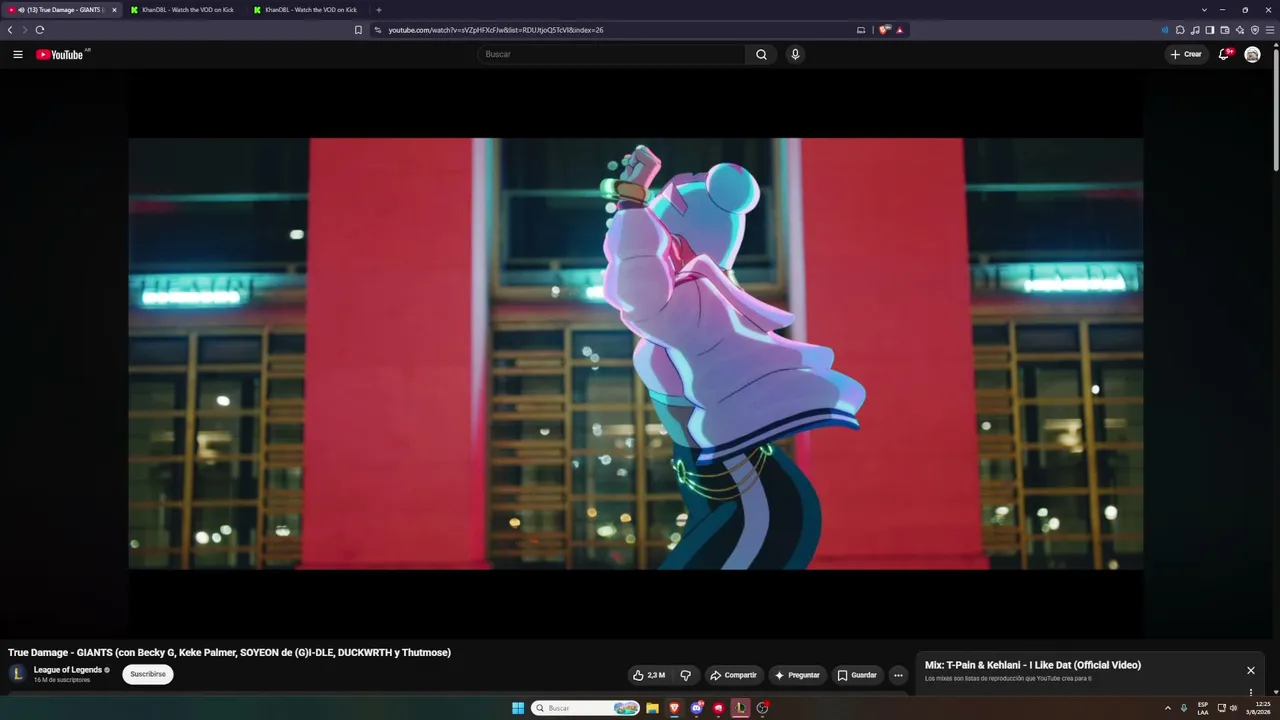Switch to Brave browser in the taskbar
This screenshot has height=720, width=1280.
pyautogui.click(x=674, y=708)
